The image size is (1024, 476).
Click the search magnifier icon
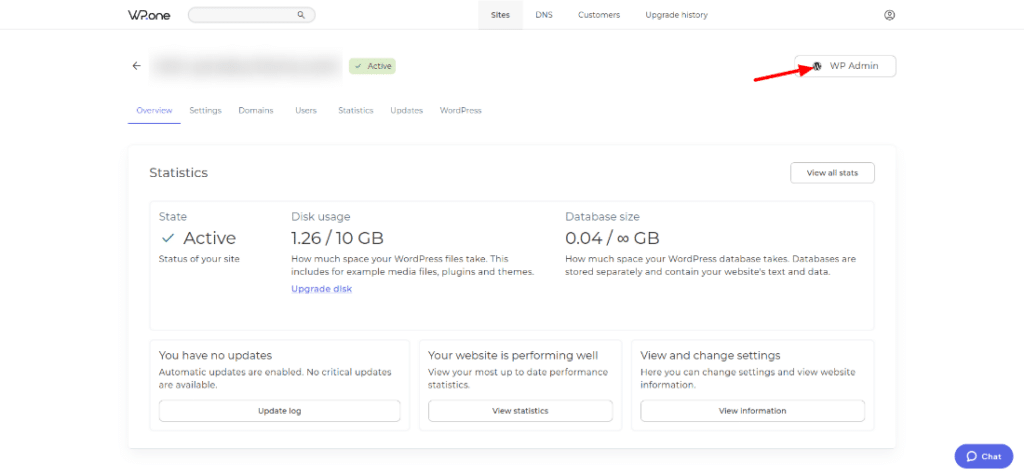pos(301,15)
